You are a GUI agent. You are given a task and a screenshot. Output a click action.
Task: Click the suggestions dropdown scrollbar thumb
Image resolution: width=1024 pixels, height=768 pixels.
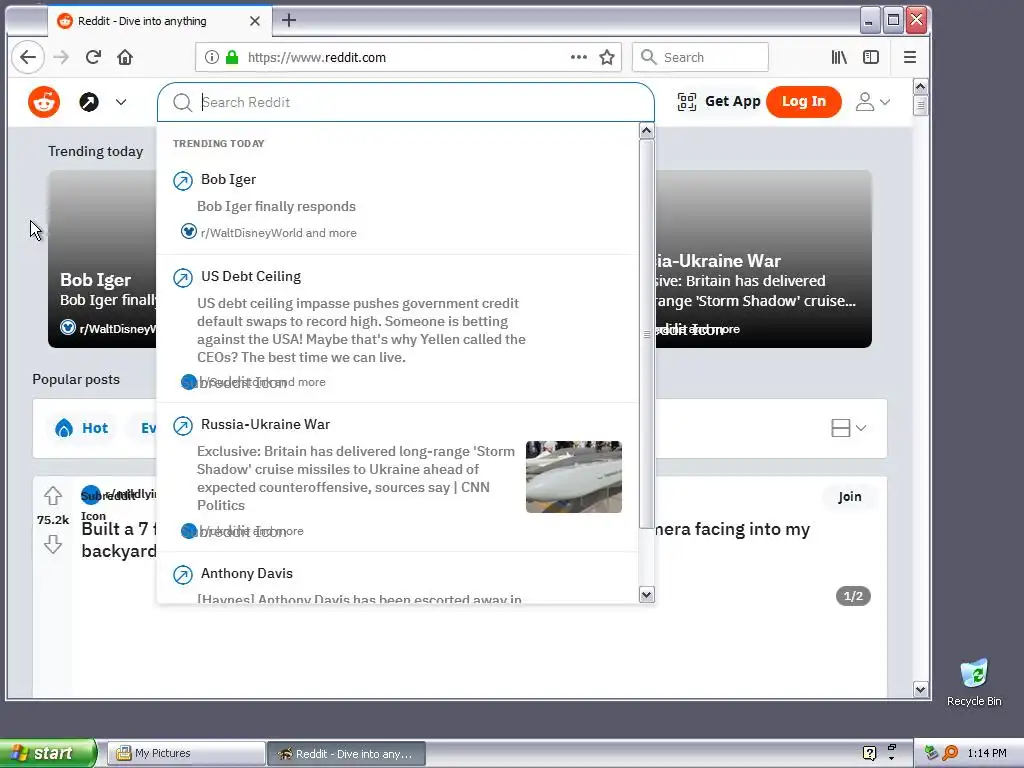tap(646, 334)
